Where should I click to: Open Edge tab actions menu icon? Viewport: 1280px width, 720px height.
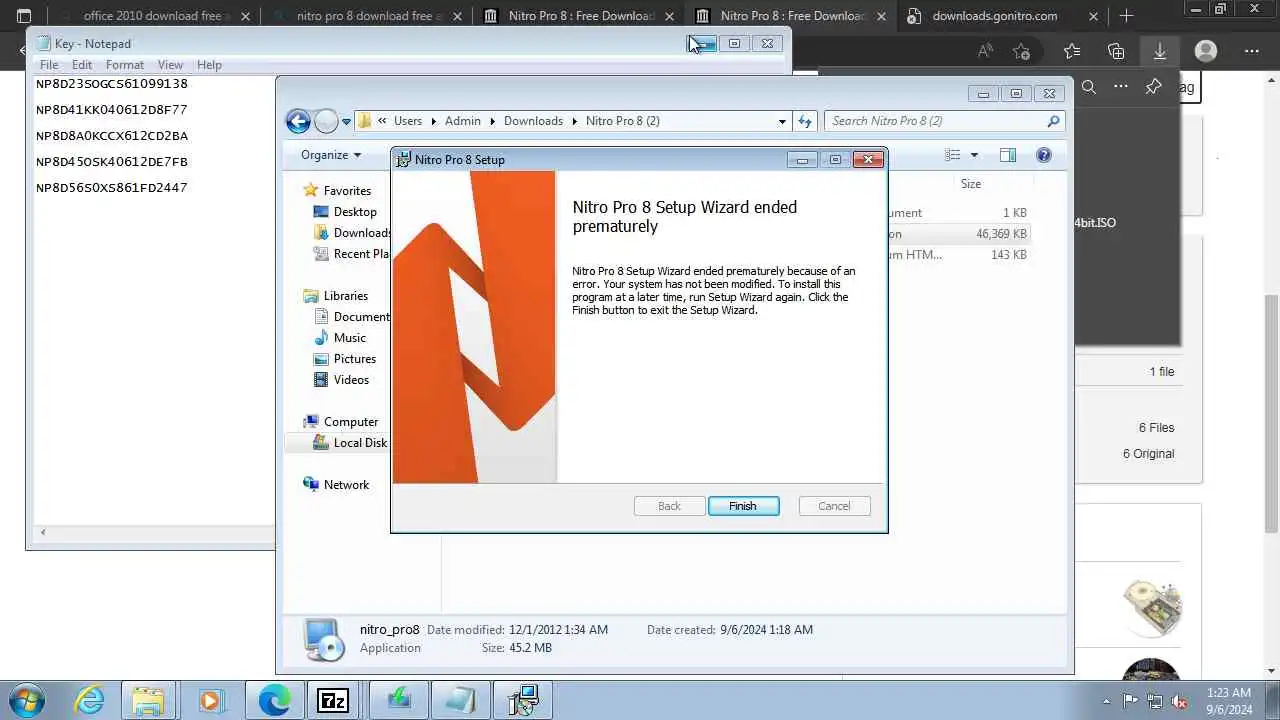tap(24, 16)
